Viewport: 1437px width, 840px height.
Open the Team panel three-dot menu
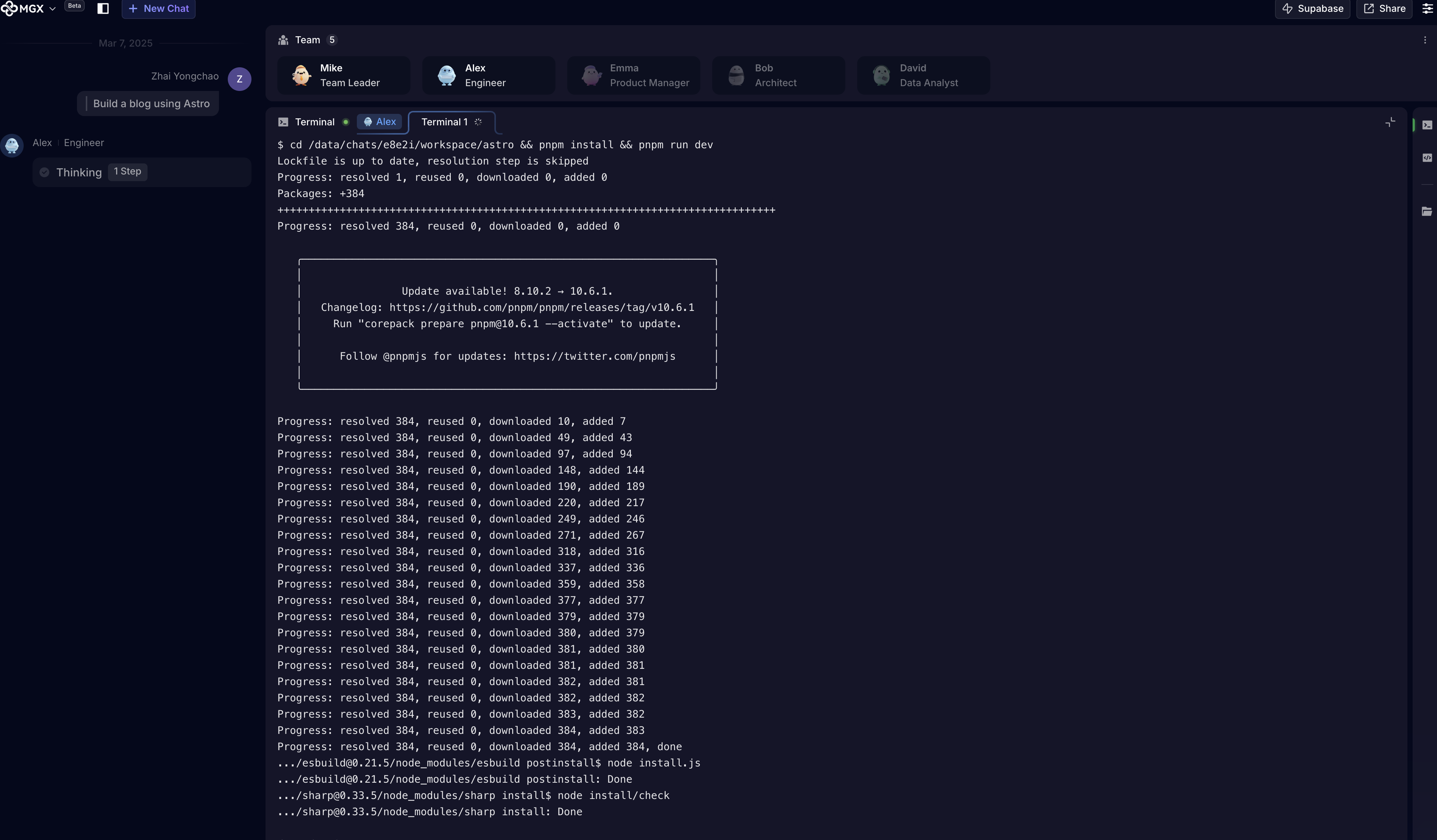click(1424, 40)
